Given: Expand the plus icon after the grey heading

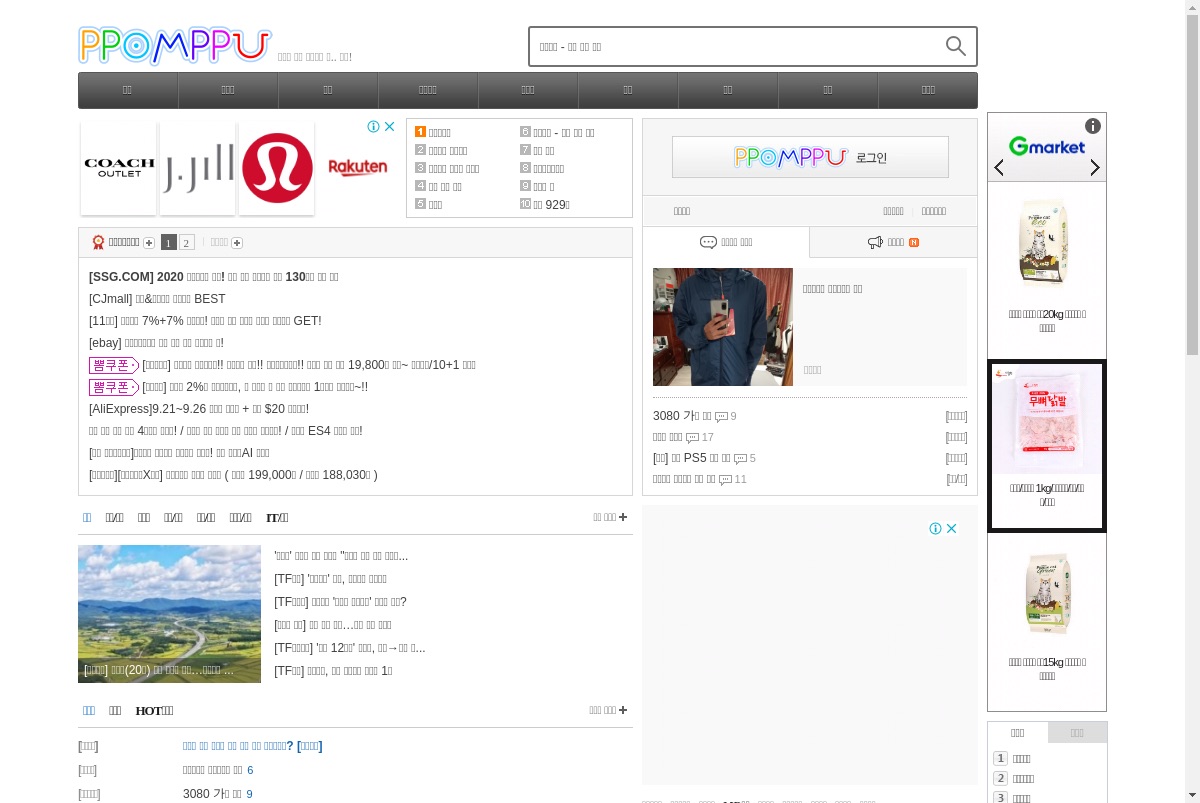Looking at the screenshot, I should point(237,243).
